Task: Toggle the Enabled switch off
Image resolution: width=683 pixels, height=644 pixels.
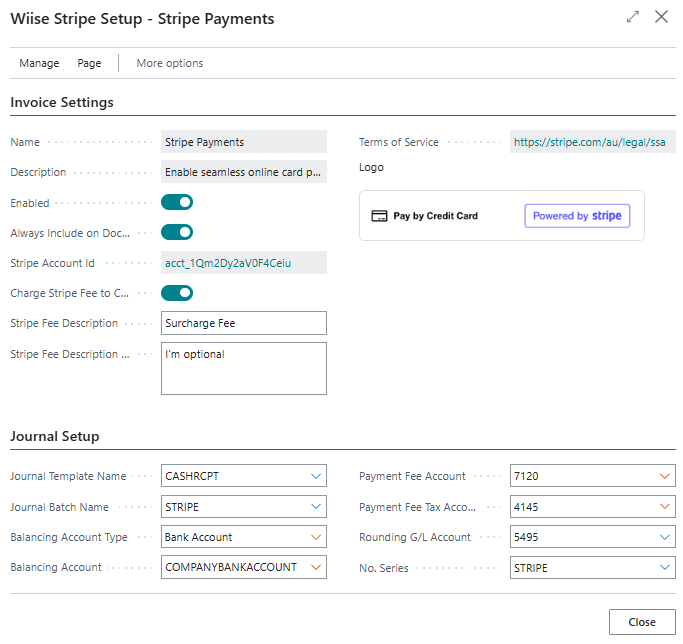Action: [x=177, y=202]
